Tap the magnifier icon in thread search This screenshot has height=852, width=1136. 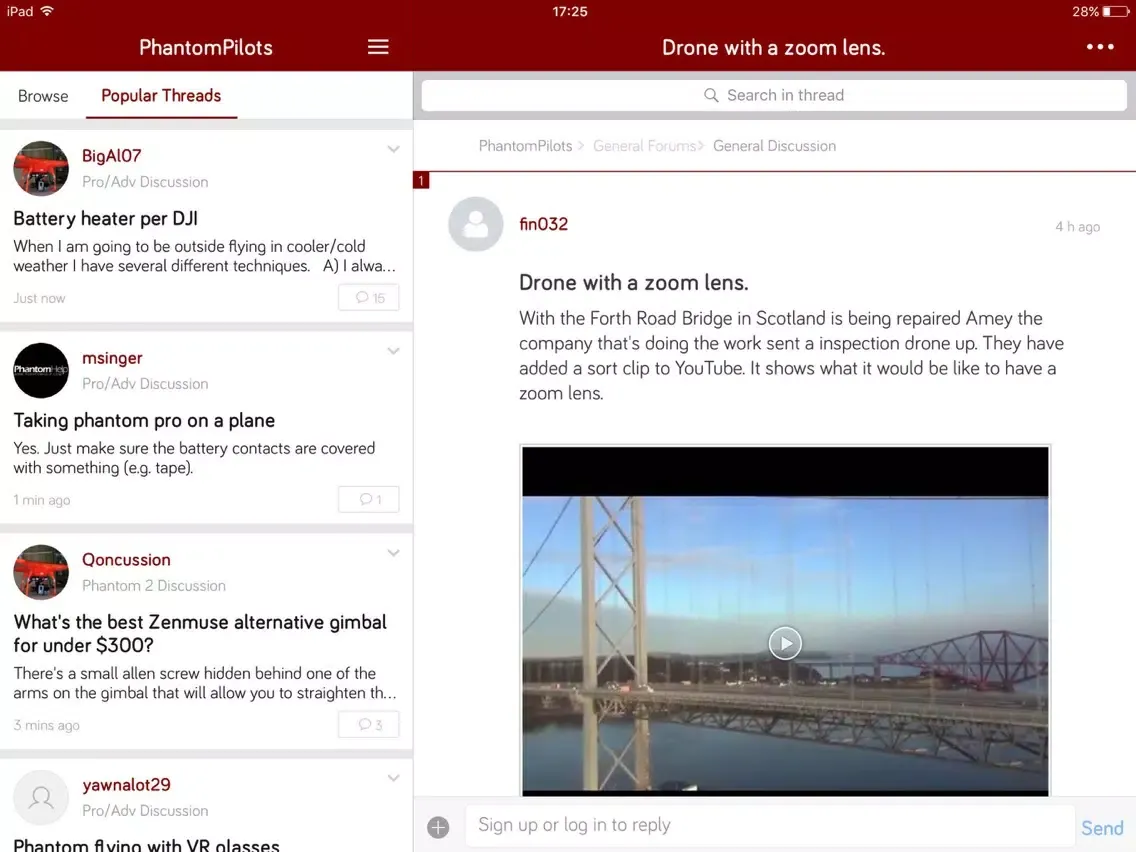point(711,95)
